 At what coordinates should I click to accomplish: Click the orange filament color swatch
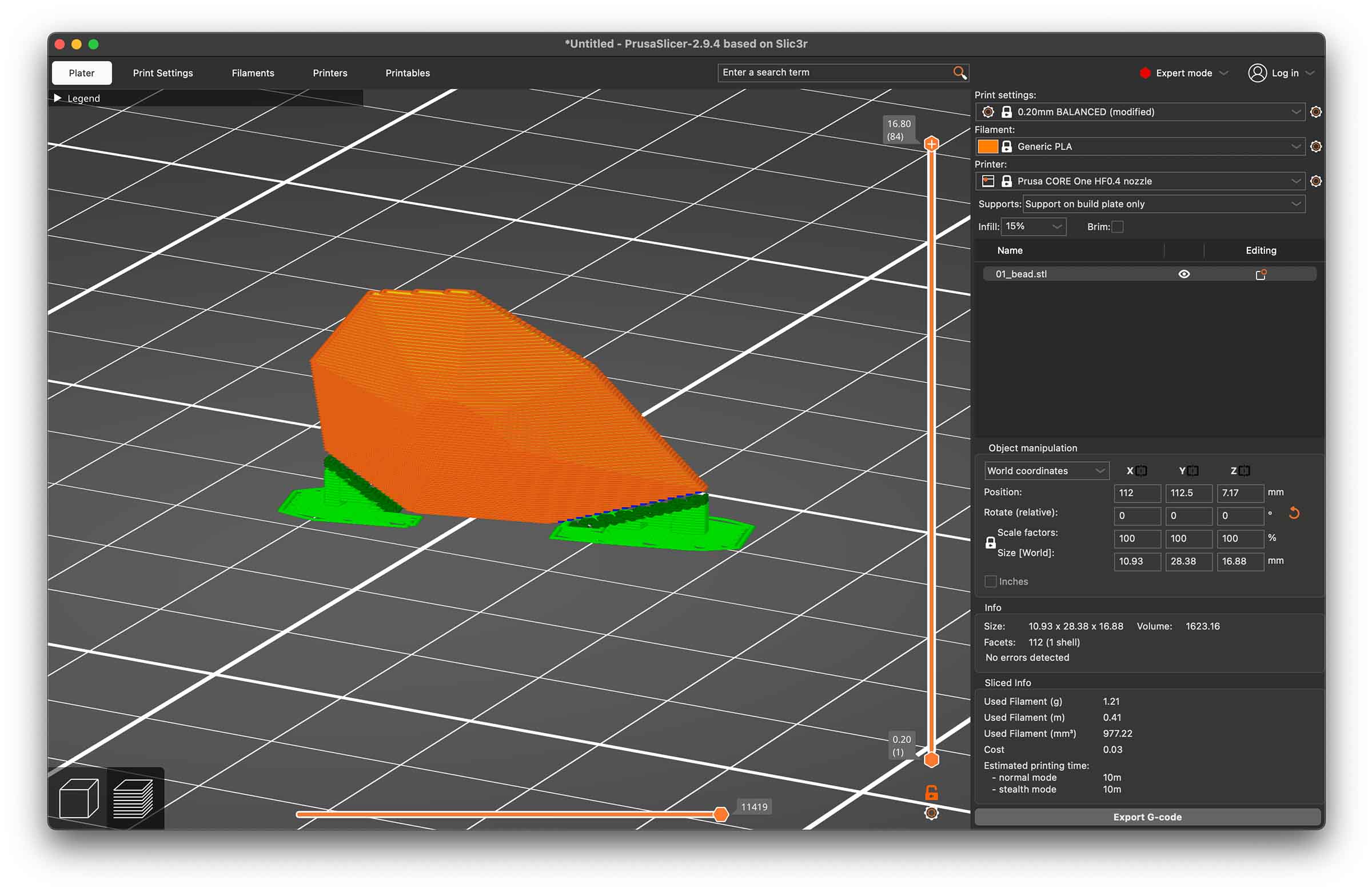coord(987,146)
